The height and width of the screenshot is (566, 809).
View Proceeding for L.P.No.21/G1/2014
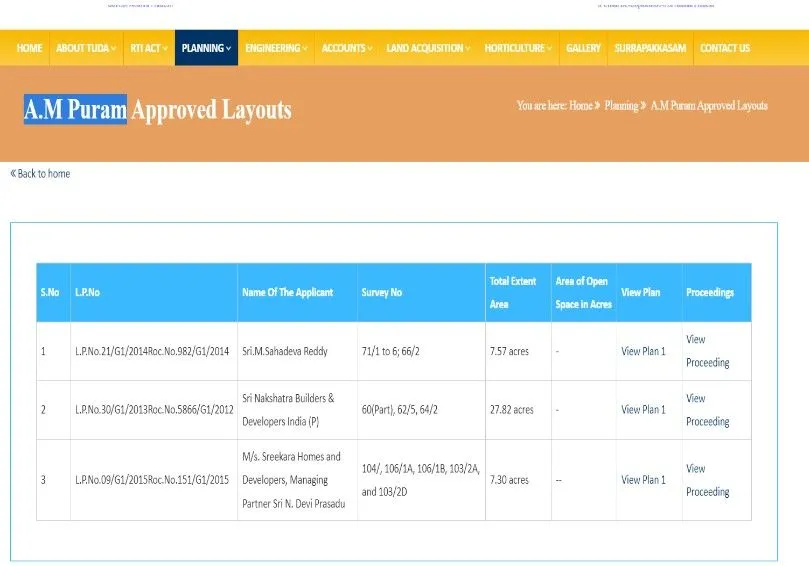pos(707,351)
